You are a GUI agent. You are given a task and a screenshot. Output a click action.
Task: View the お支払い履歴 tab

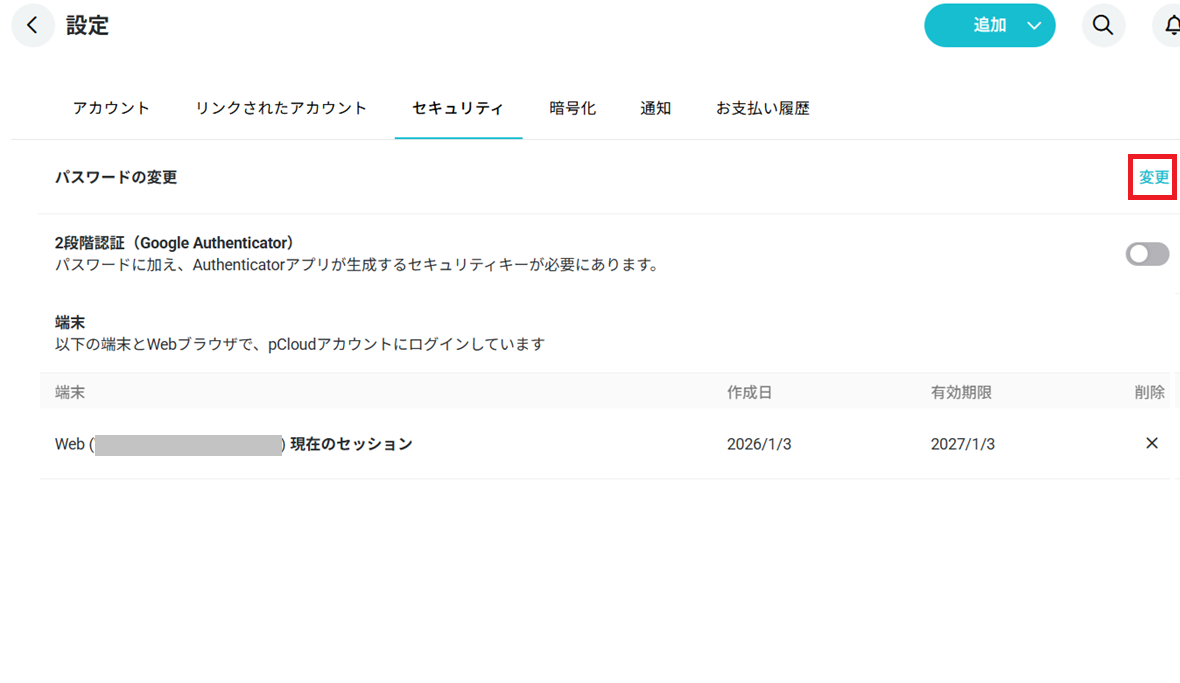tap(762, 108)
